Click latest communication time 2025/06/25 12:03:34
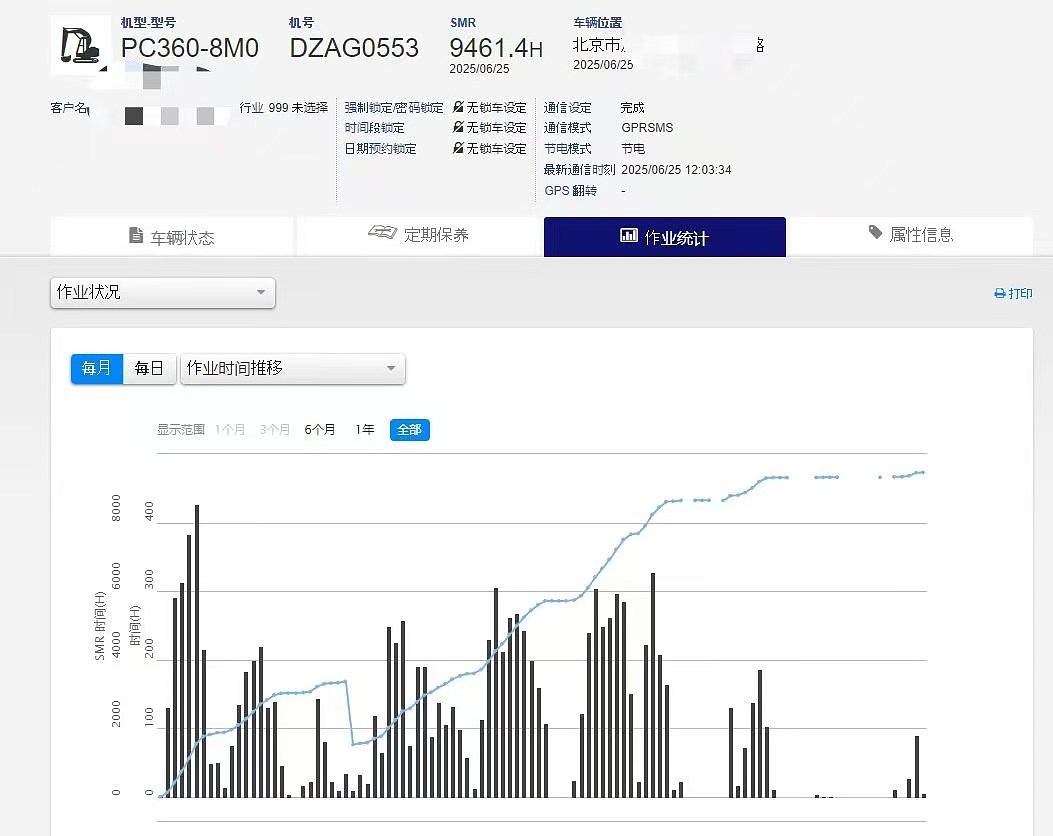Image resolution: width=1053 pixels, height=836 pixels. click(676, 170)
